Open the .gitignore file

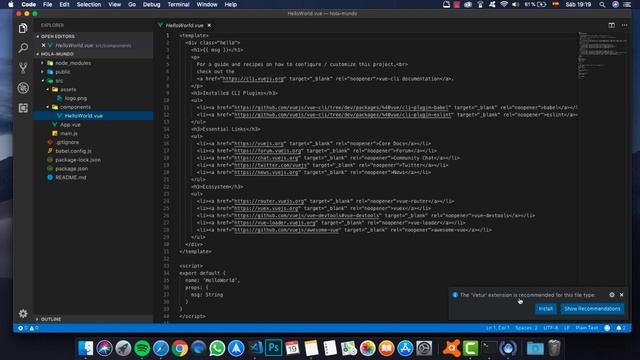(x=67, y=142)
